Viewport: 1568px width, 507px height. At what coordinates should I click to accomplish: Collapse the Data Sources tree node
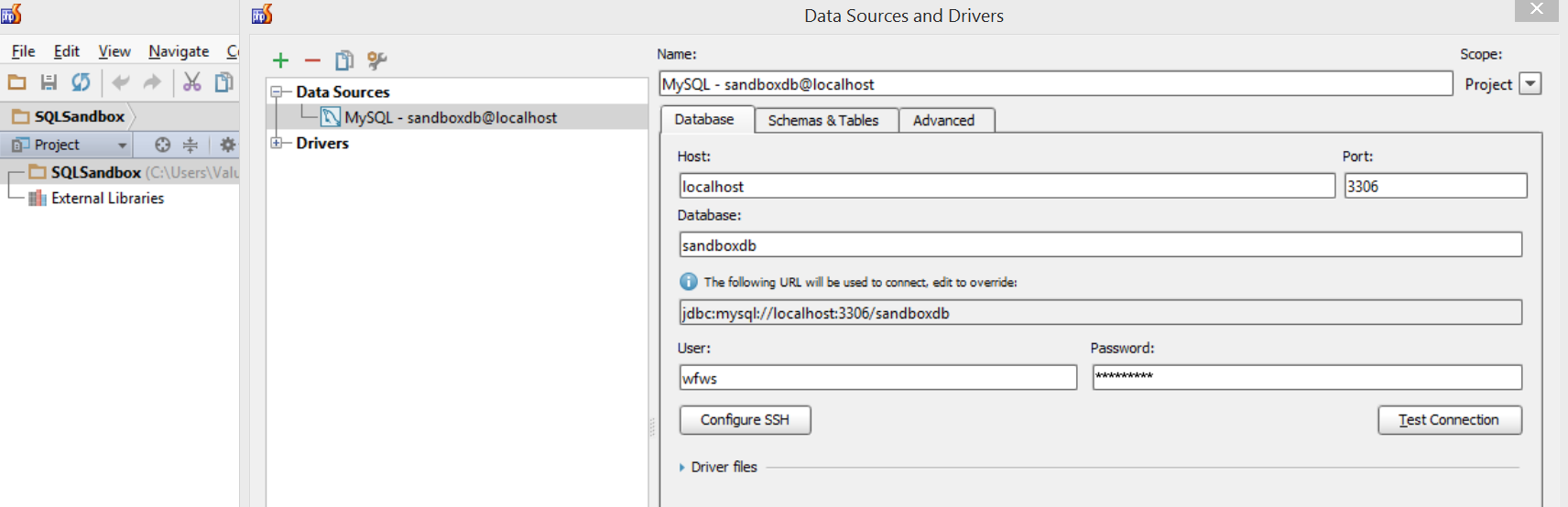point(276,92)
